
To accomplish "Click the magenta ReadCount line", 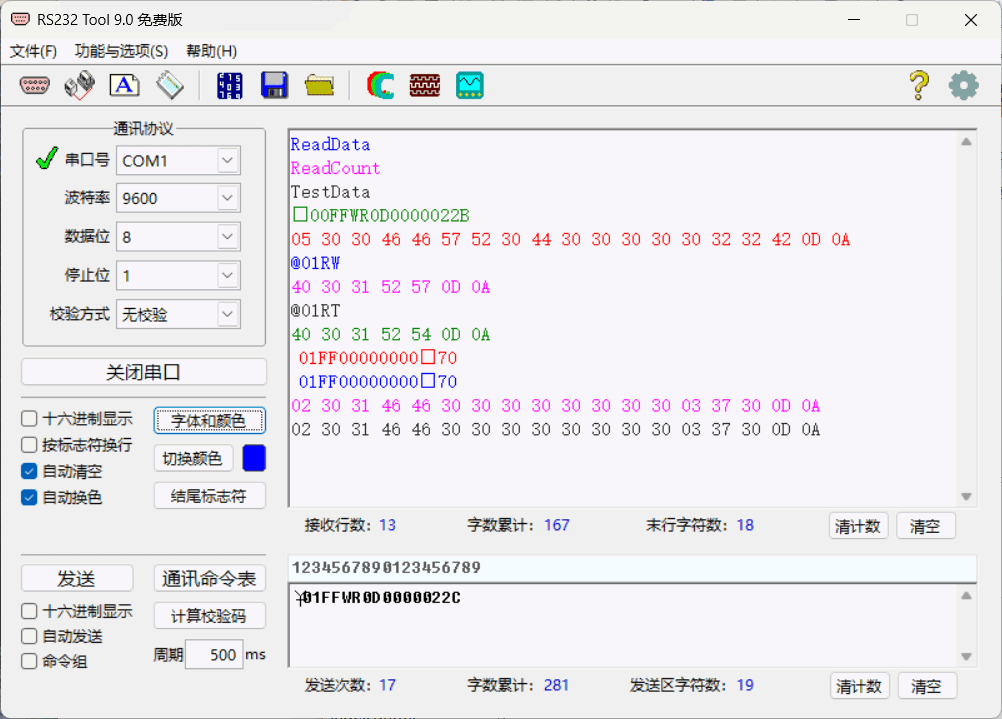I will [335, 168].
